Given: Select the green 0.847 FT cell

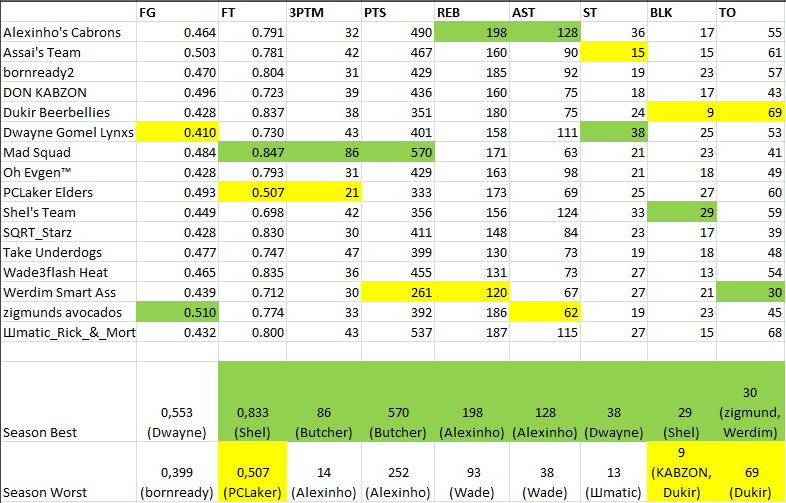Looking at the screenshot, I should click(253, 152).
